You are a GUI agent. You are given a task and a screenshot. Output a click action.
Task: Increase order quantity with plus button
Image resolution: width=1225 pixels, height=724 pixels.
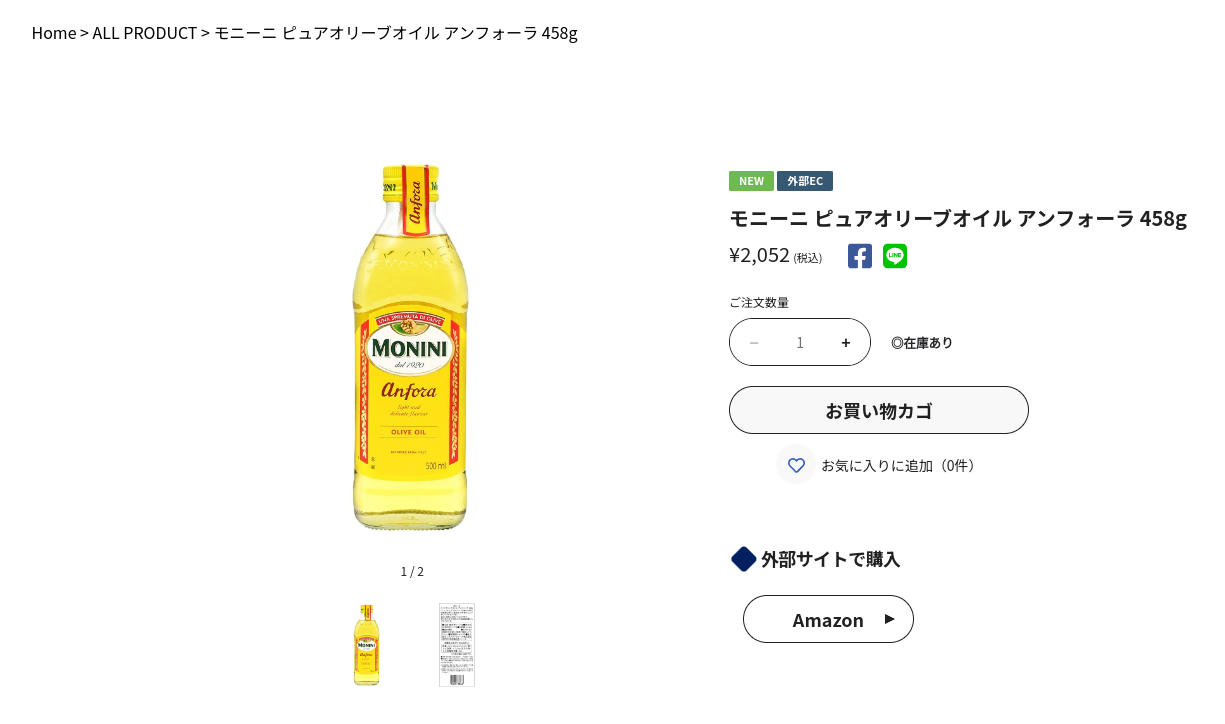(x=846, y=343)
